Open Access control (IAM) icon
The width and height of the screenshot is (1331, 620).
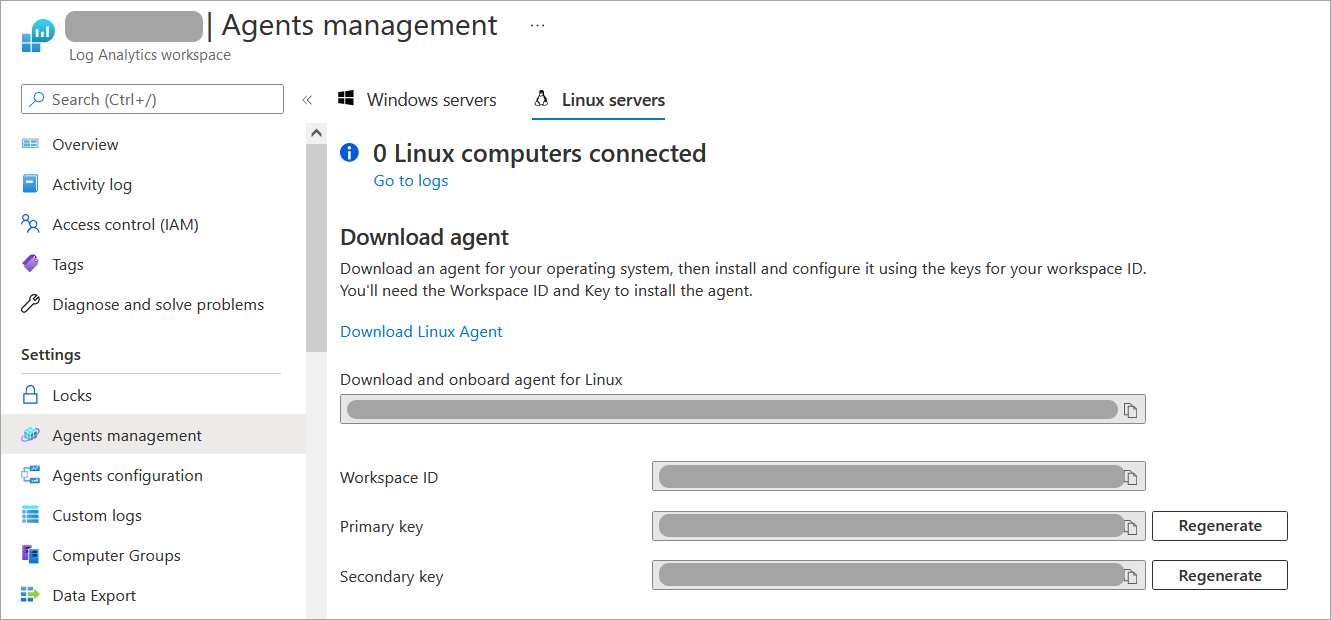click(30, 224)
